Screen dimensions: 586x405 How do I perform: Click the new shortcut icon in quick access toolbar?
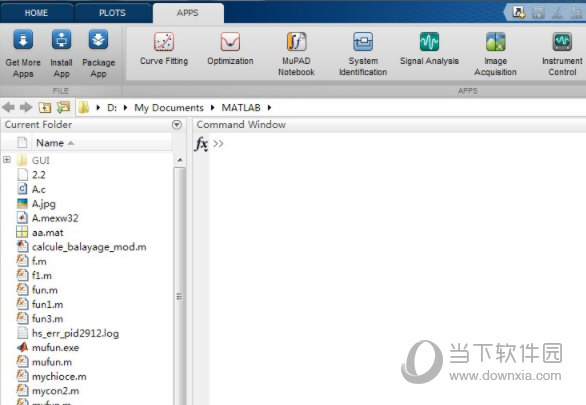(x=518, y=12)
